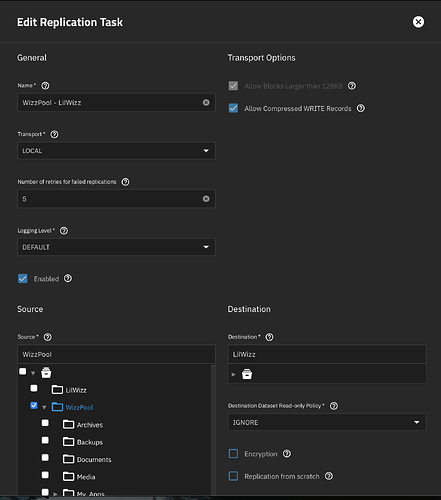Clear the Name field text
This screenshot has width=441, height=500.
click(x=206, y=102)
